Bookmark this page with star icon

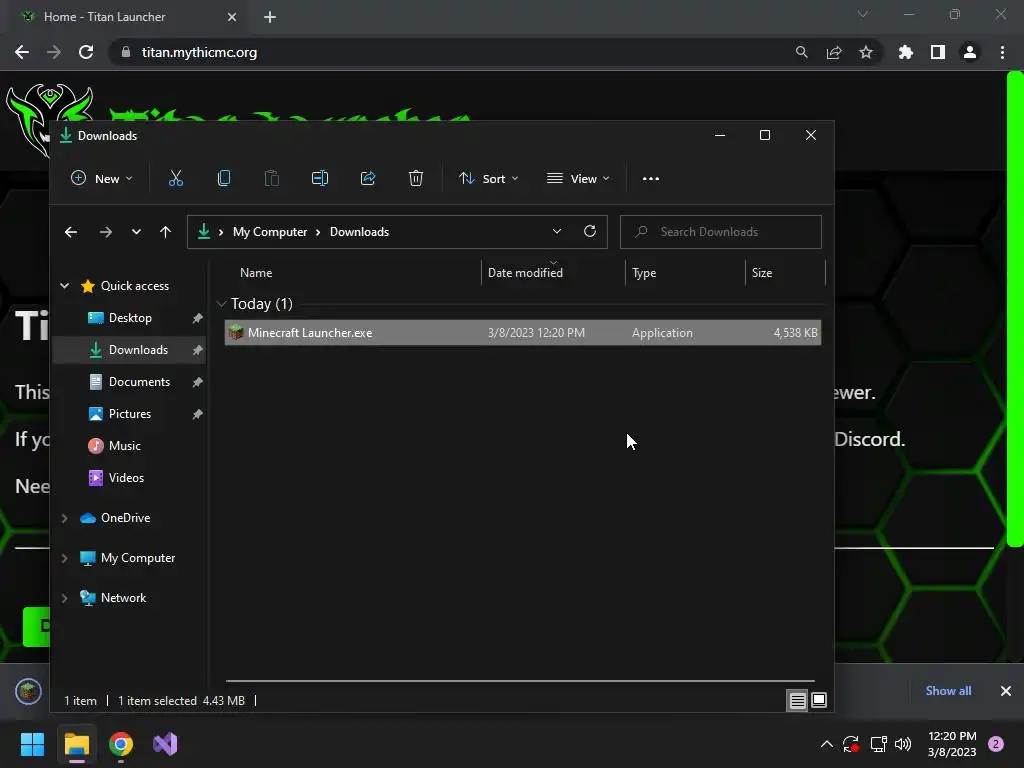click(866, 52)
